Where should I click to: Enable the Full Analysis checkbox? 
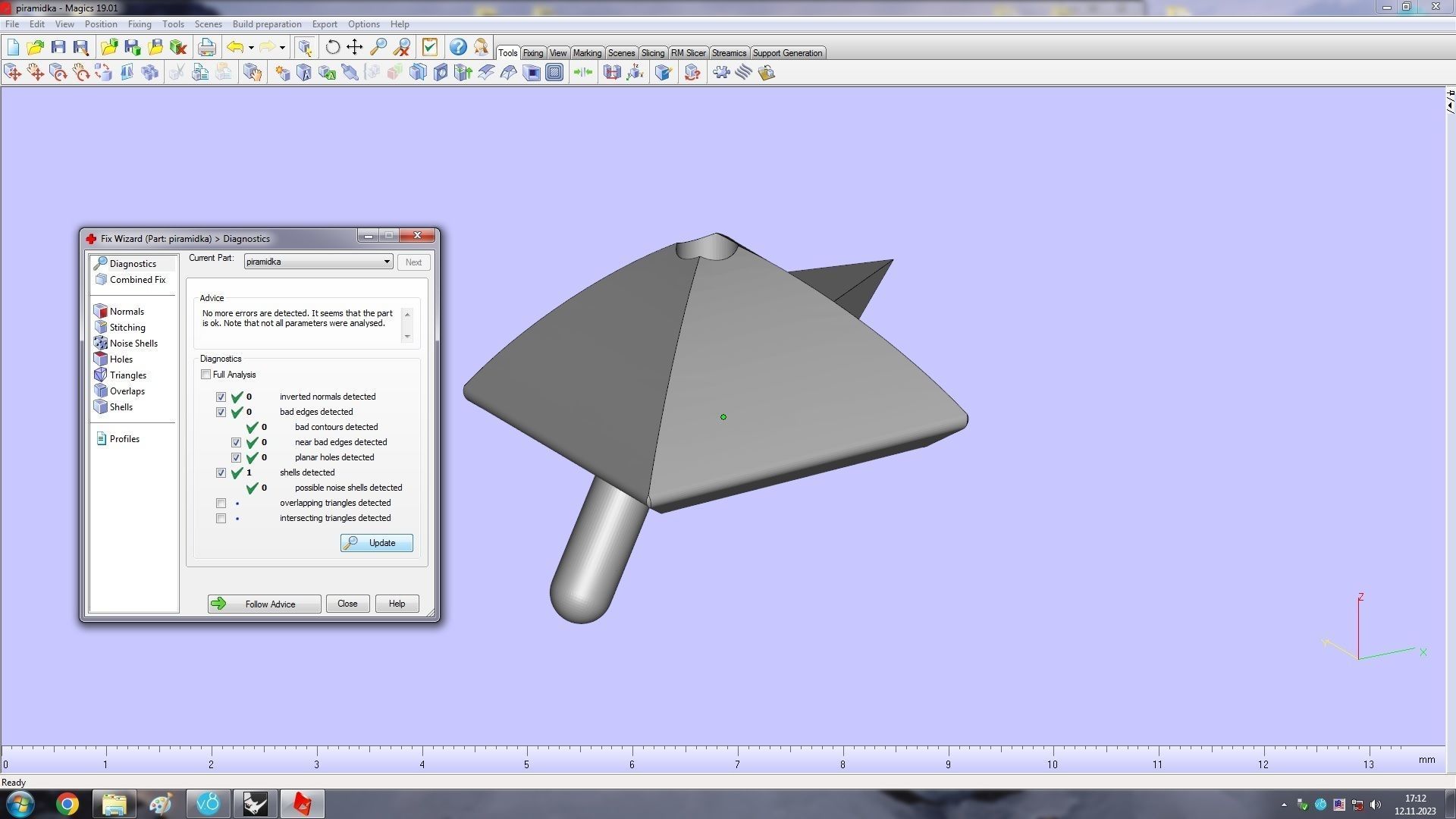click(x=206, y=375)
